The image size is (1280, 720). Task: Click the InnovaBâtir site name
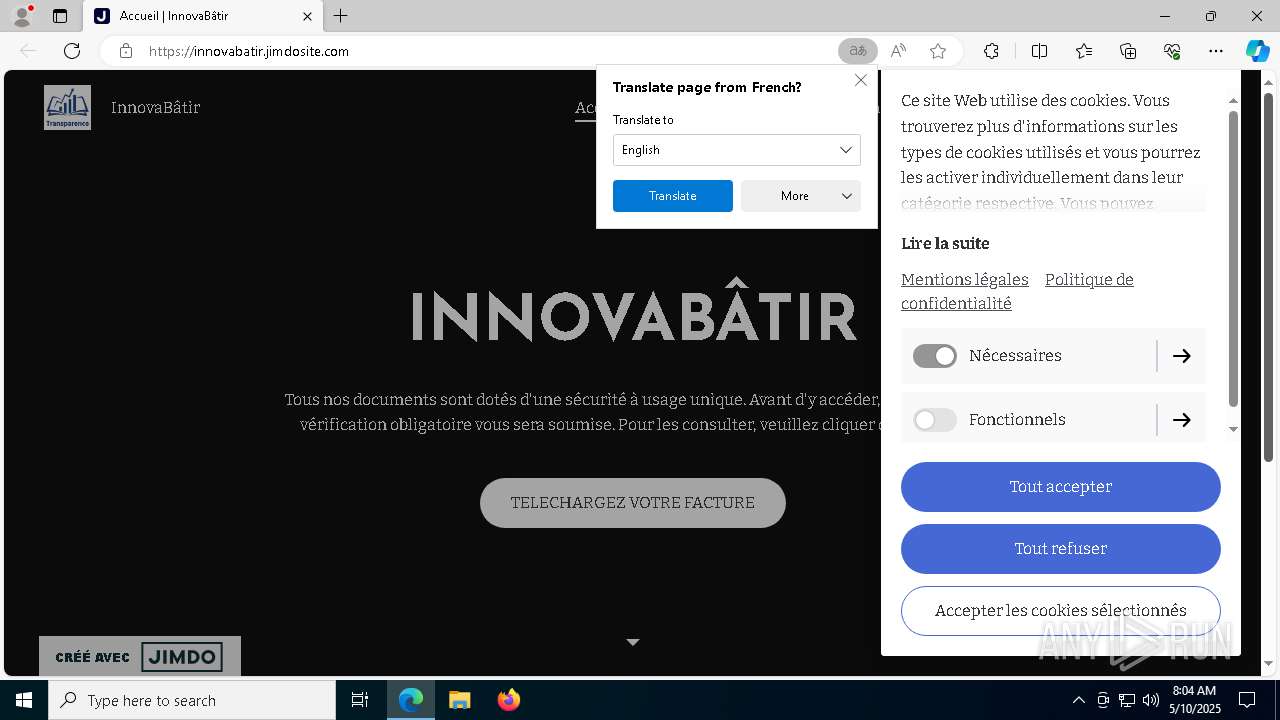(155, 107)
